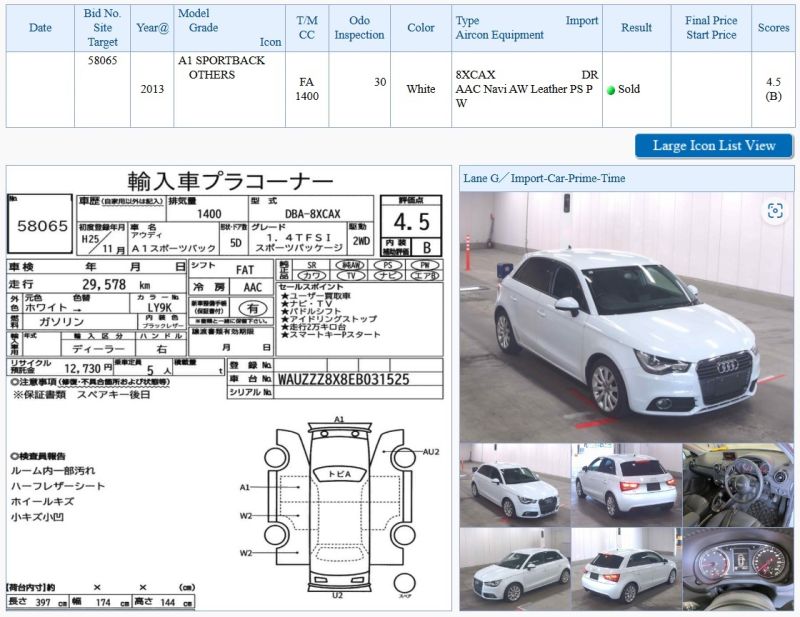Click the White color cell
Image resolution: width=800 pixels, height=617 pixels.
pos(420,89)
